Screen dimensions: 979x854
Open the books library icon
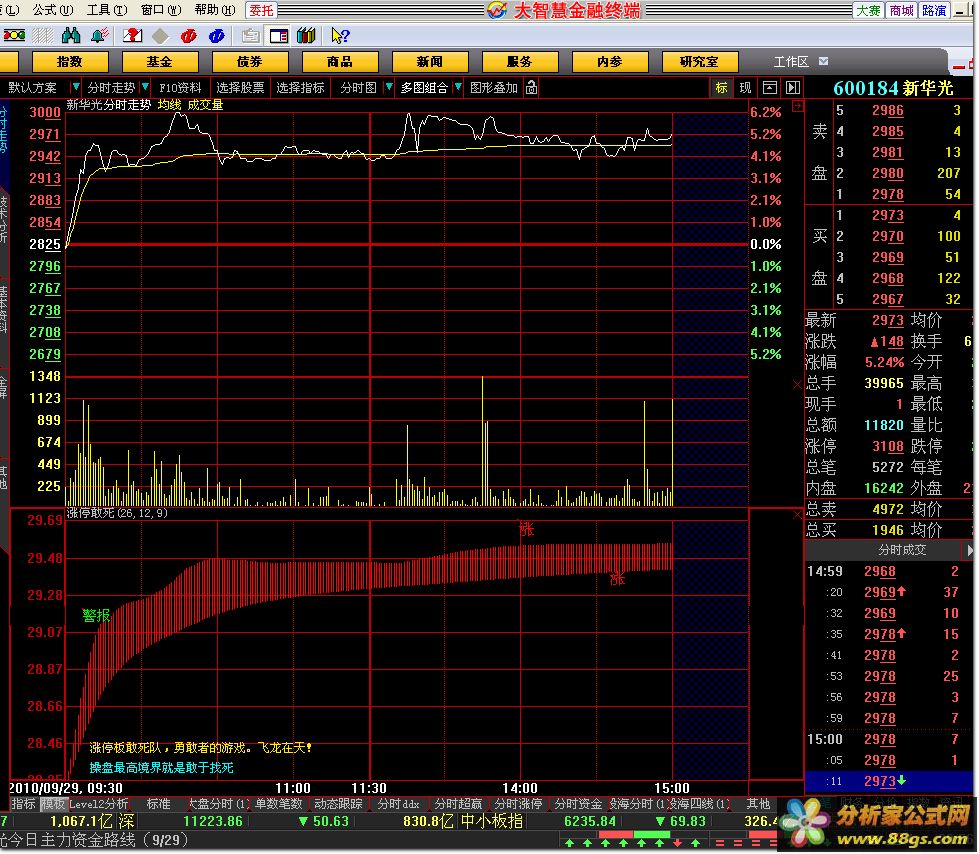point(306,36)
